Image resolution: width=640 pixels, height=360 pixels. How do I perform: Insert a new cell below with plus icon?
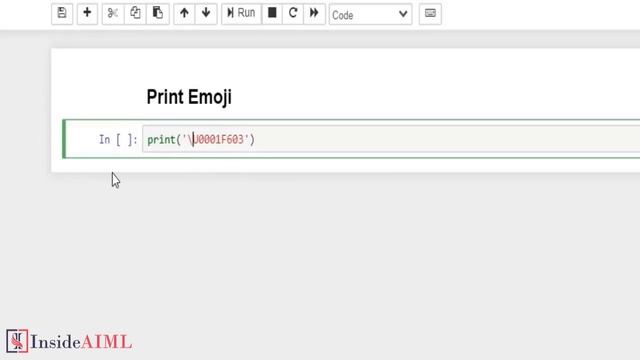pyautogui.click(x=87, y=13)
